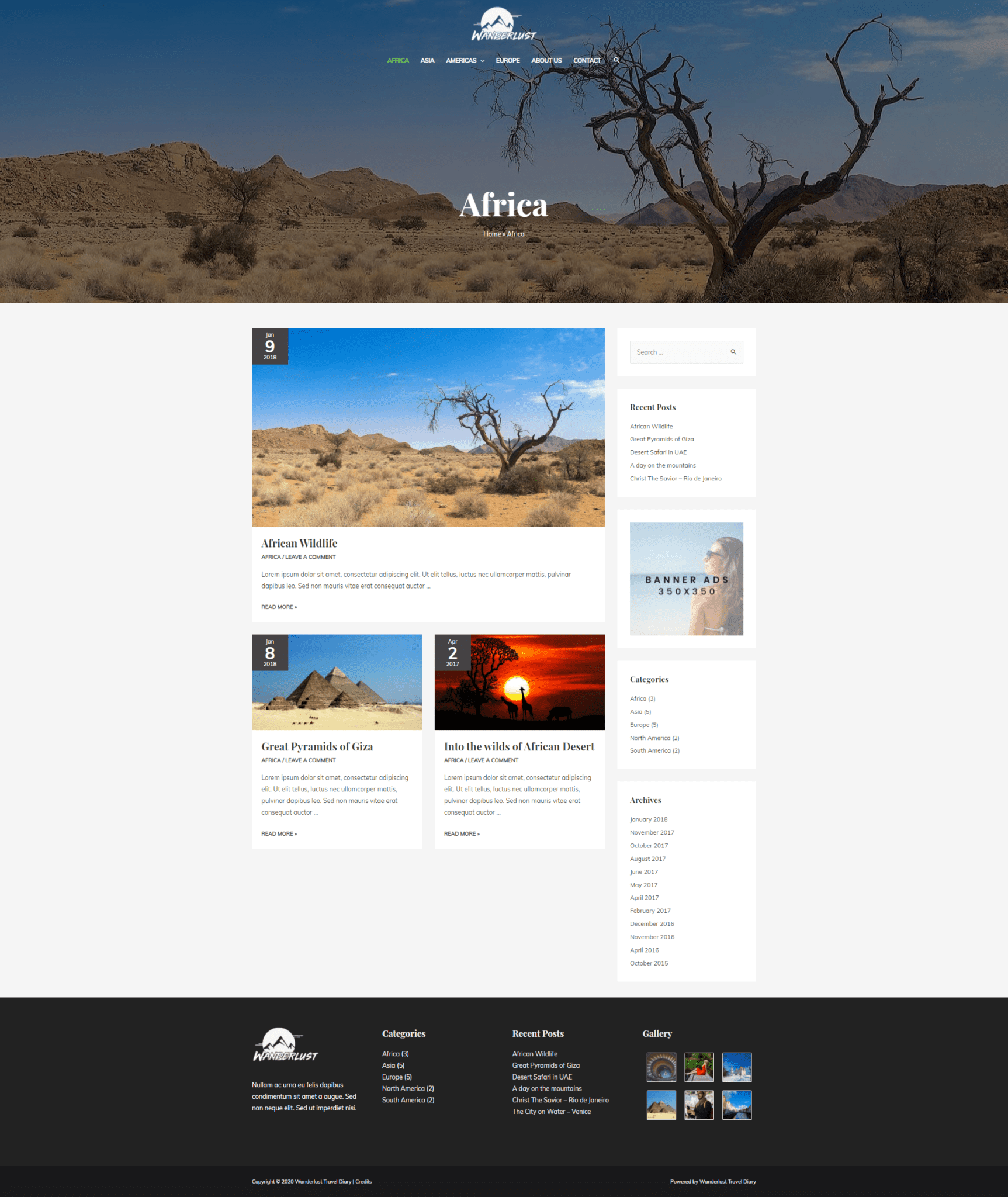Open the African Wildlife post title
Image resolution: width=1008 pixels, height=1197 pixels.
(299, 543)
